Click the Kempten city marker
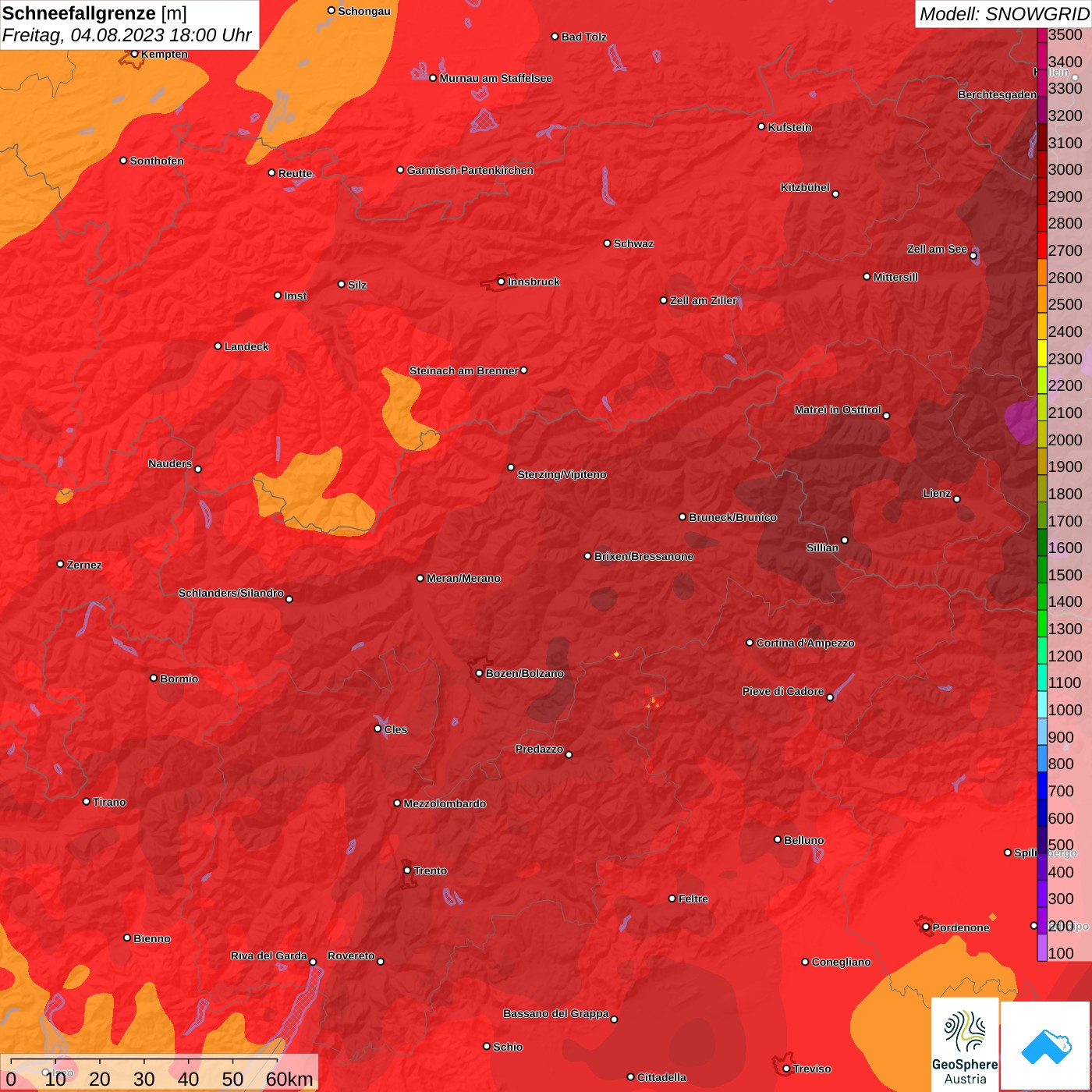Viewport: 1092px width, 1092px height. click(x=134, y=54)
